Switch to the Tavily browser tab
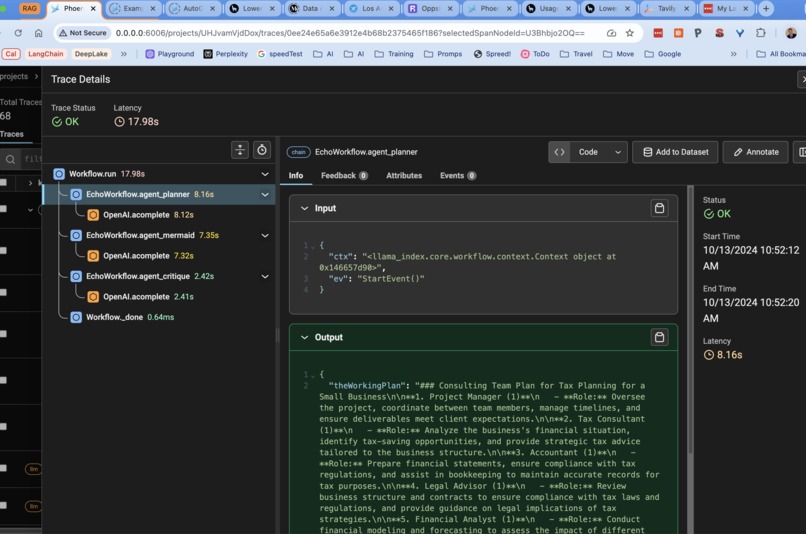The height and width of the screenshot is (534, 806). pos(666,9)
